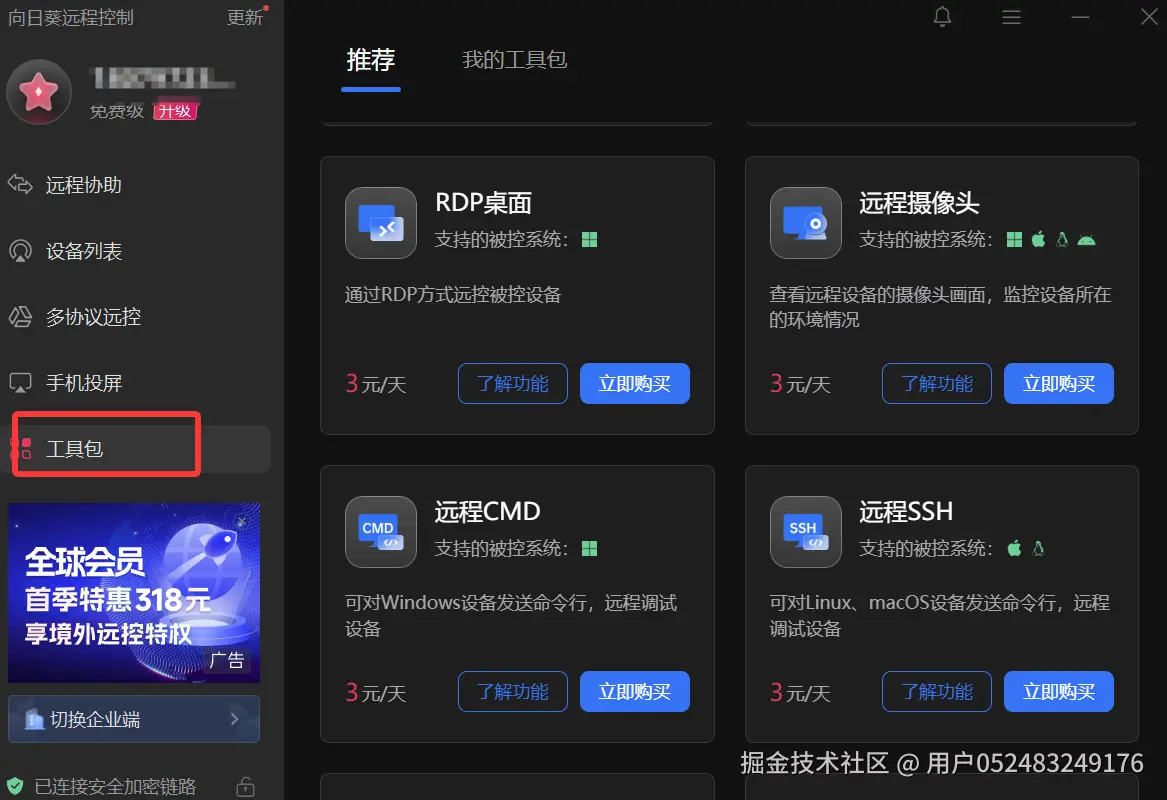Click Apple icon under 远程摄像头
The width and height of the screenshot is (1167, 800).
coord(1038,239)
